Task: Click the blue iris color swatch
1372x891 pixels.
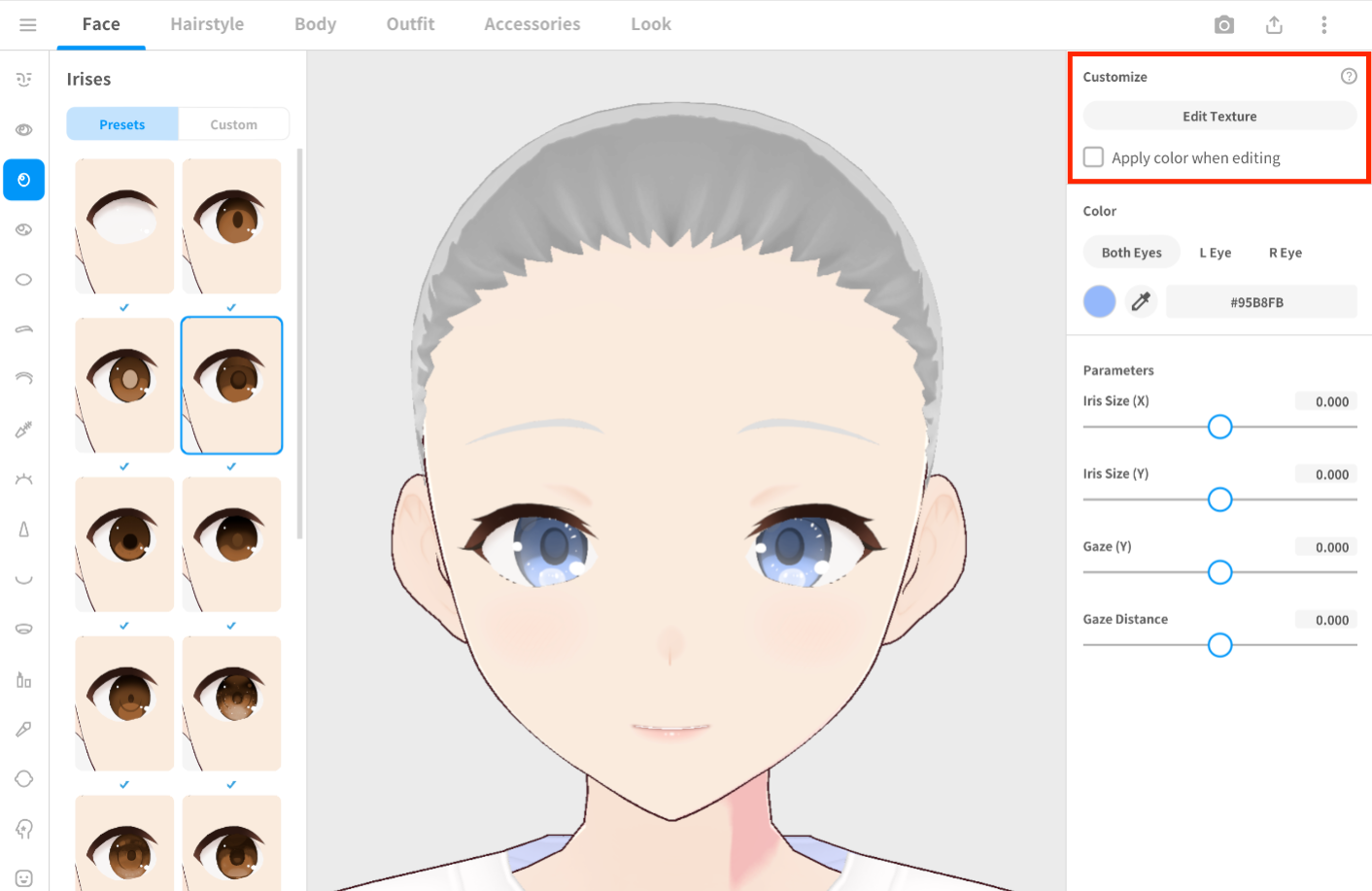Action: [1099, 301]
